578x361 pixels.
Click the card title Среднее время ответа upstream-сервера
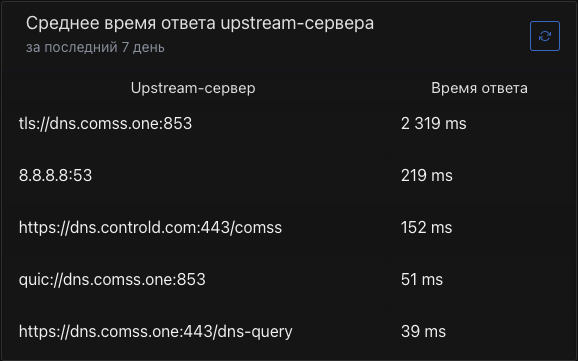200,24
